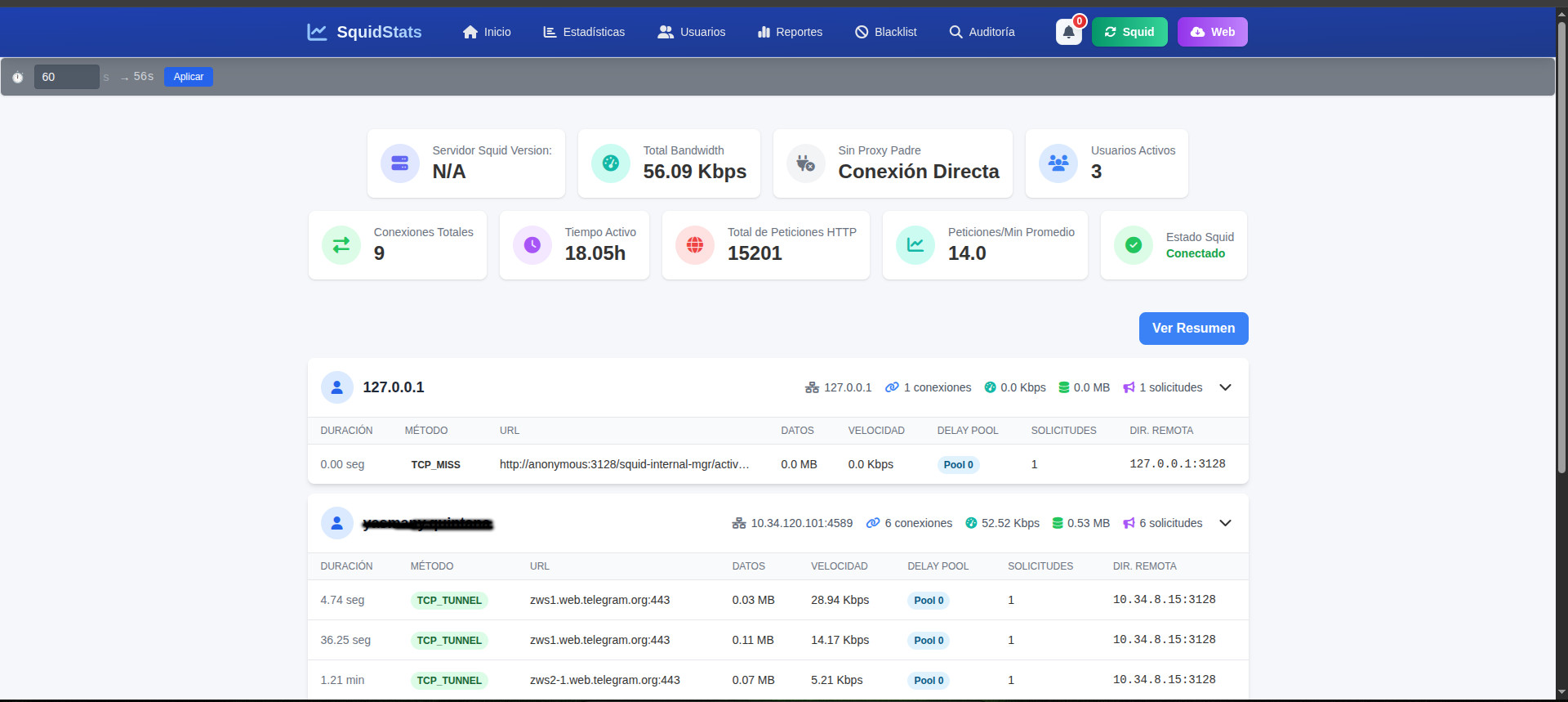Screen dimensions: 1568x702
Task: Click the server icon in Servidor Squid Version card
Action: coord(399,163)
